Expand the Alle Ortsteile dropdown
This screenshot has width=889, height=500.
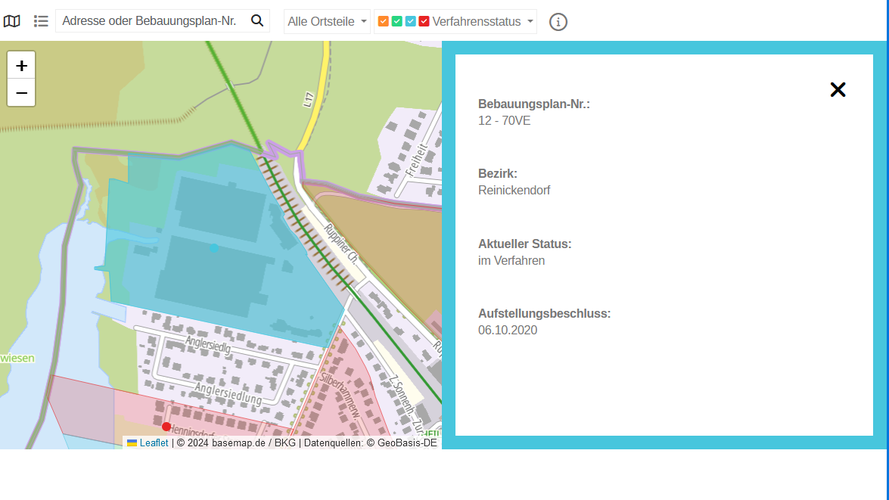pyautogui.click(x=327, y=21)
